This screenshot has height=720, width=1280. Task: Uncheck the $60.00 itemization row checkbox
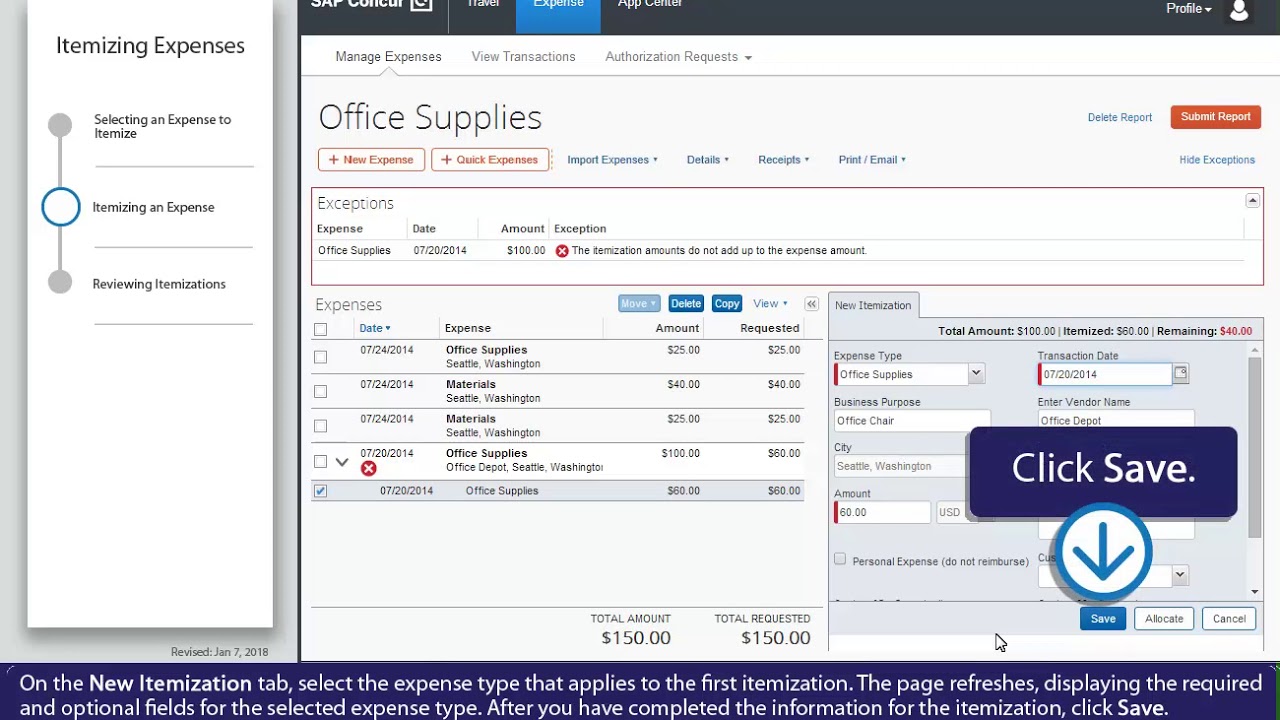click(x=320, y=491)
